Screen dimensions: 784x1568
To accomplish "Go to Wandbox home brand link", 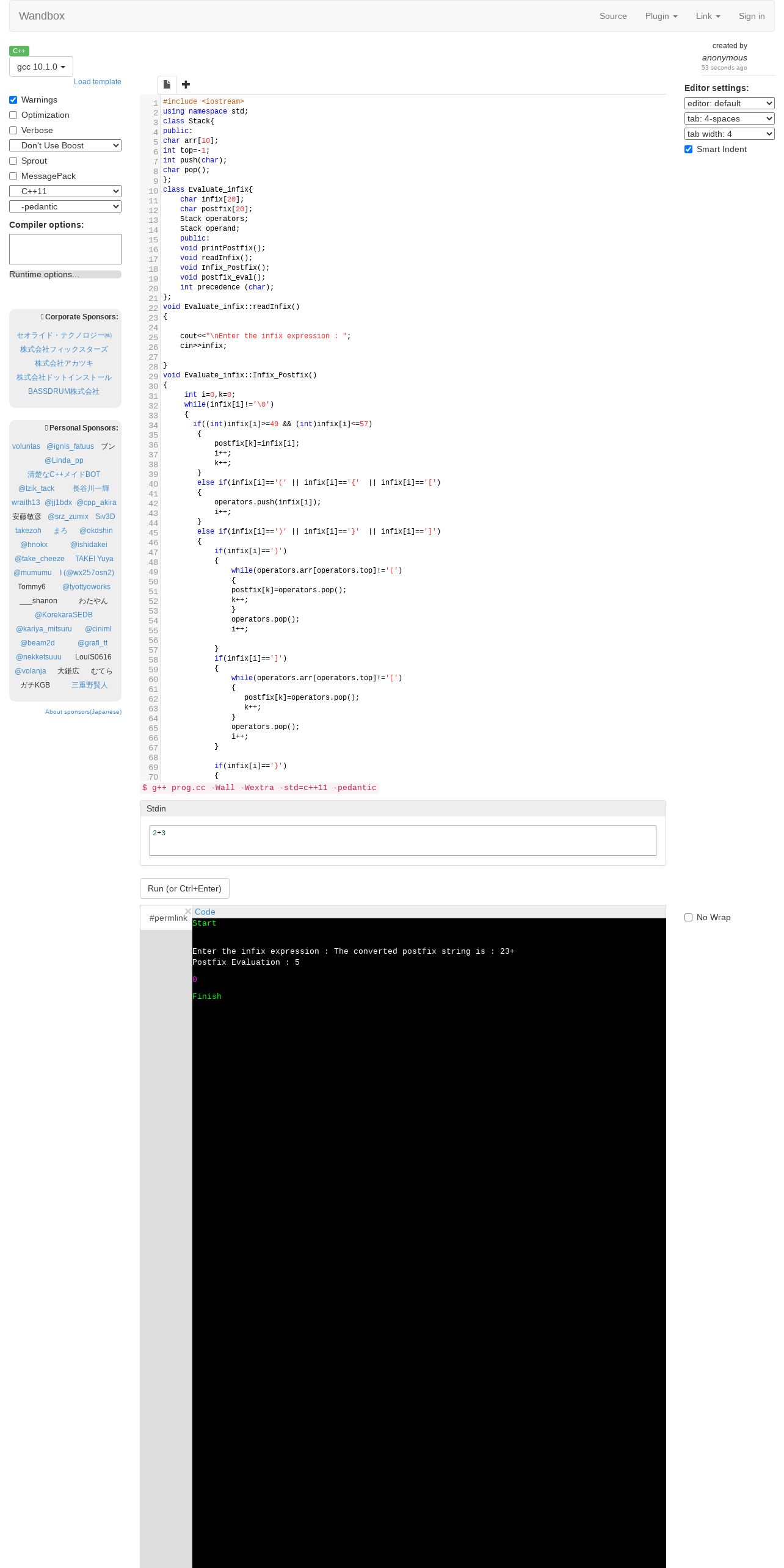I will click(42, 16).
